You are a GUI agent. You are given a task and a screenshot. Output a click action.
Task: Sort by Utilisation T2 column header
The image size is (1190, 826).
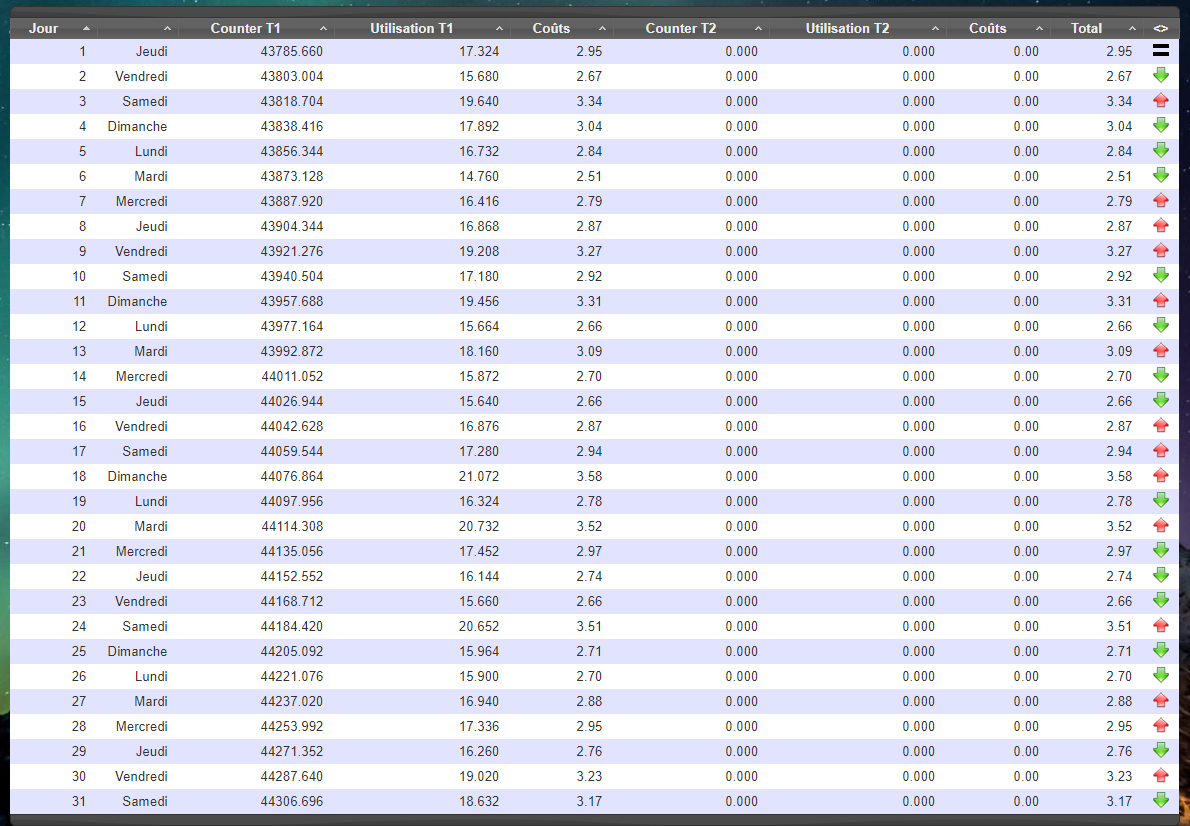tap(847, 28)
